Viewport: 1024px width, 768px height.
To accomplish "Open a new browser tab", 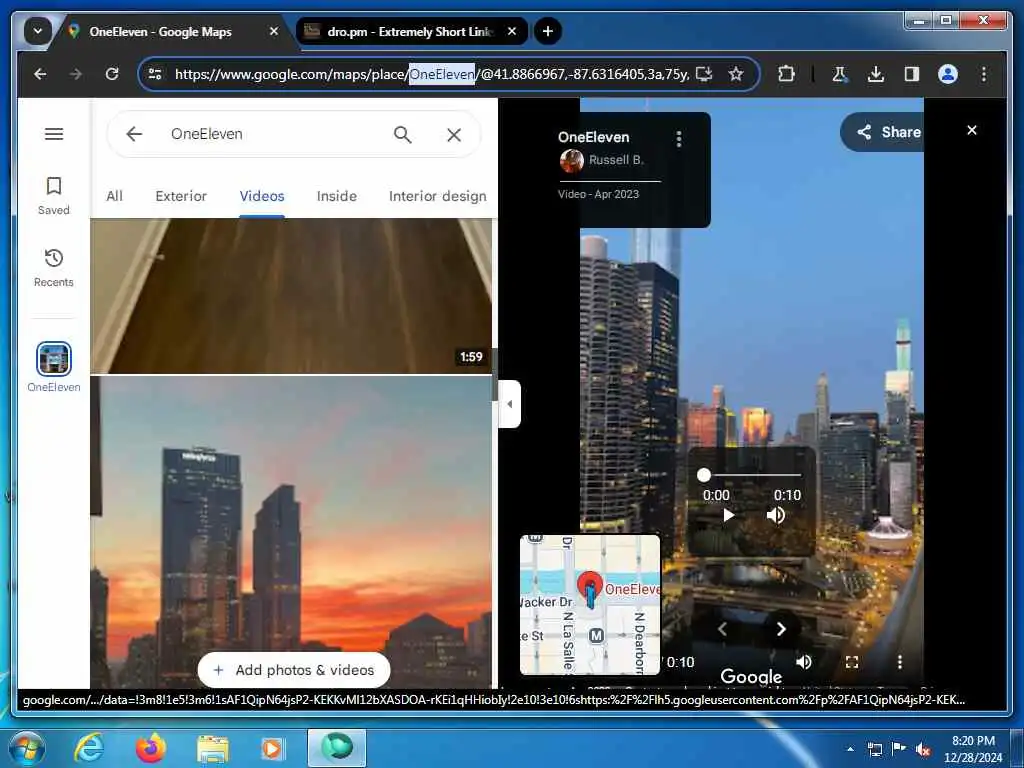I will click(548, 31).
